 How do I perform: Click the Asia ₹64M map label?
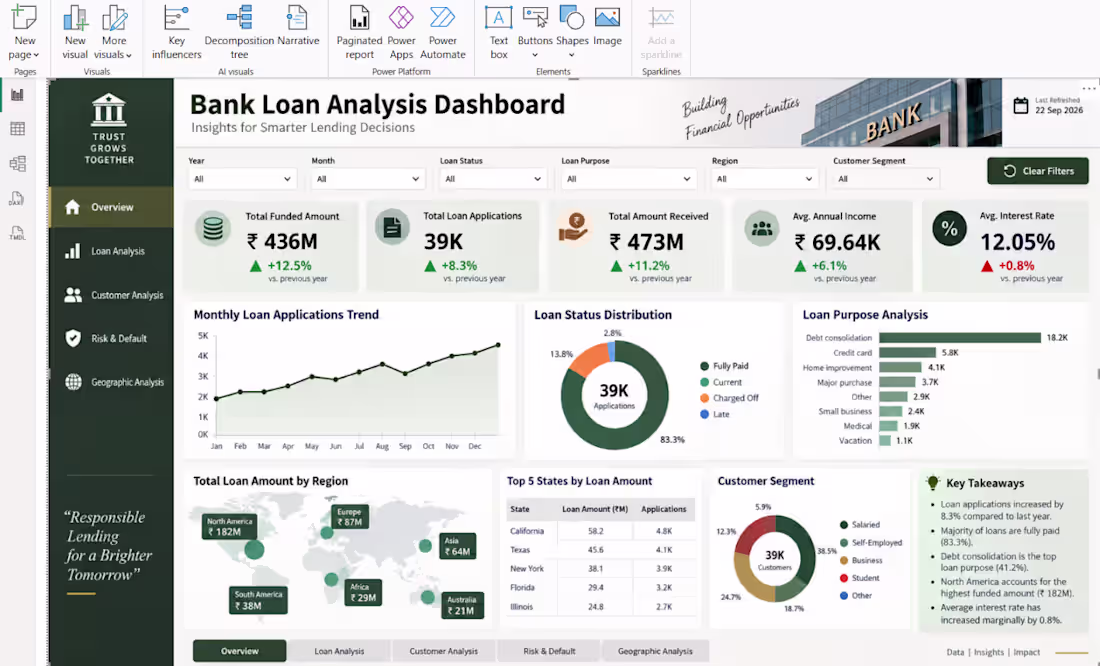tap(457, 546)
